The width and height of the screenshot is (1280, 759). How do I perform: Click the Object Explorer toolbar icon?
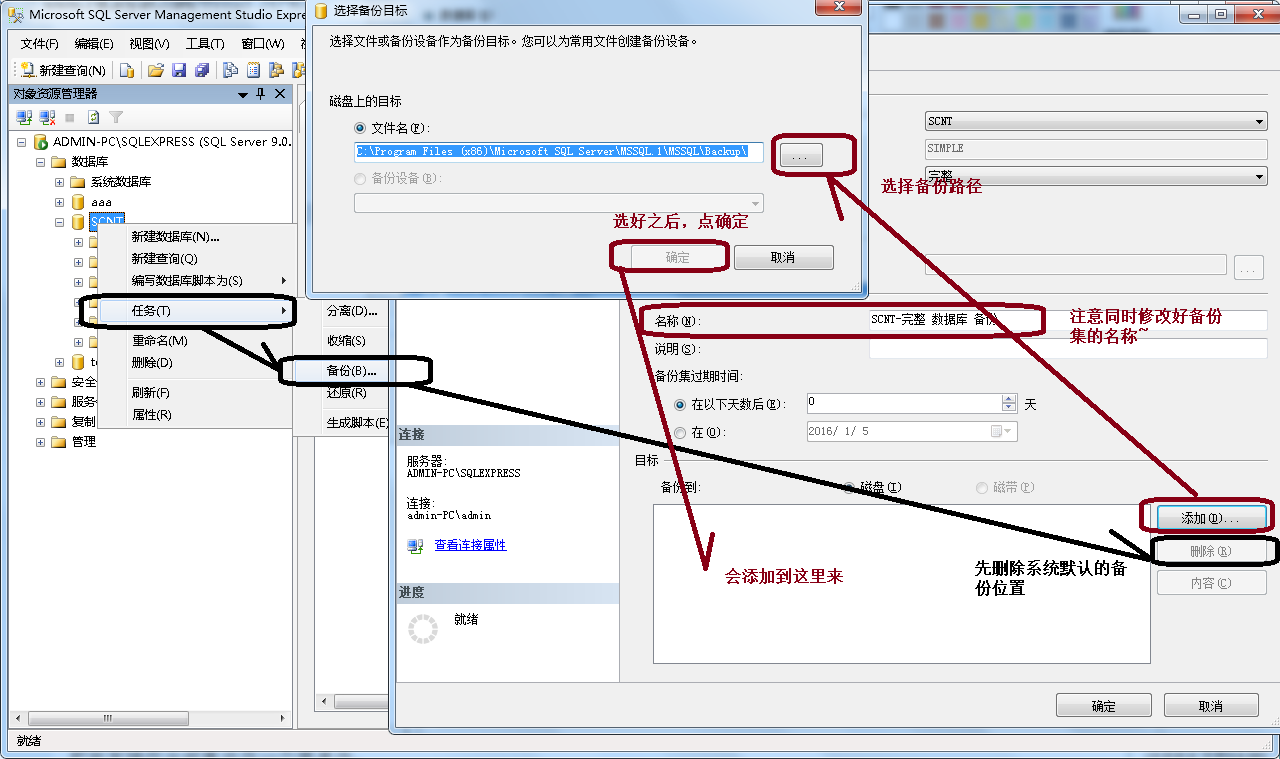[x=276, y=70]
